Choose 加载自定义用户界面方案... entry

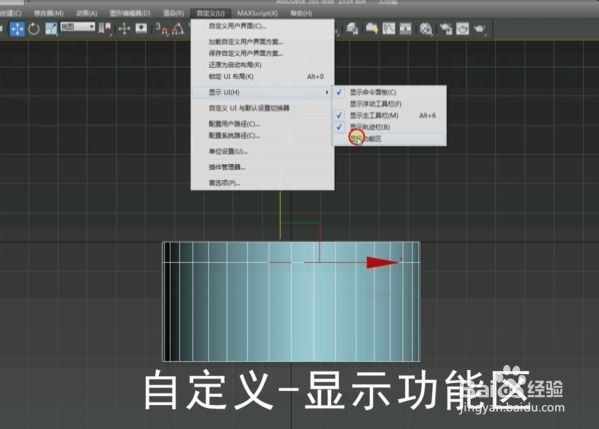(x=262, y=42)
